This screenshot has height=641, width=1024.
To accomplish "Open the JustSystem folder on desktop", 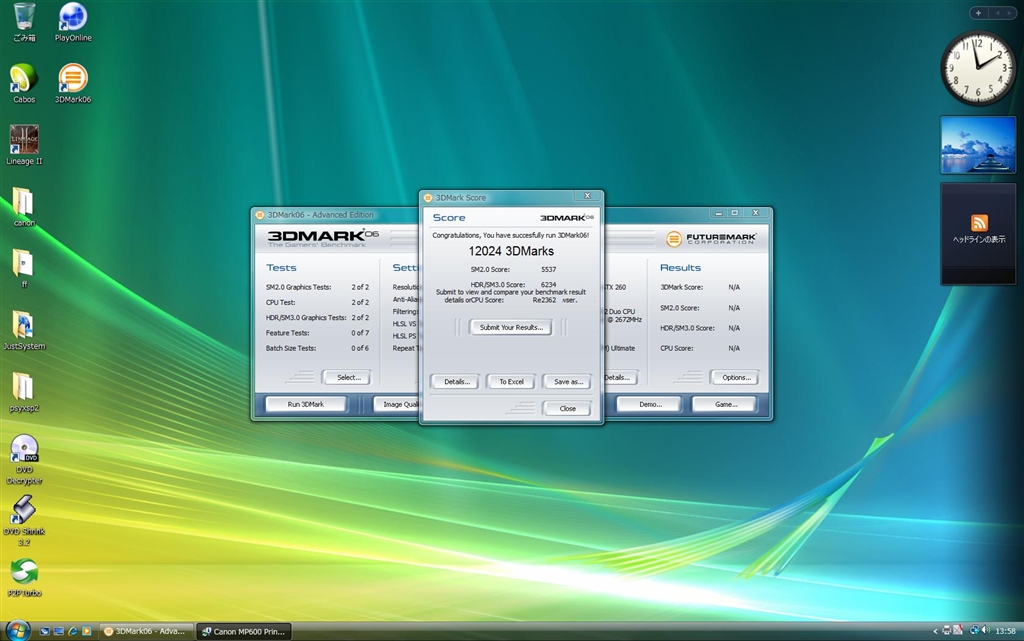I will click(x=23, y=326).
